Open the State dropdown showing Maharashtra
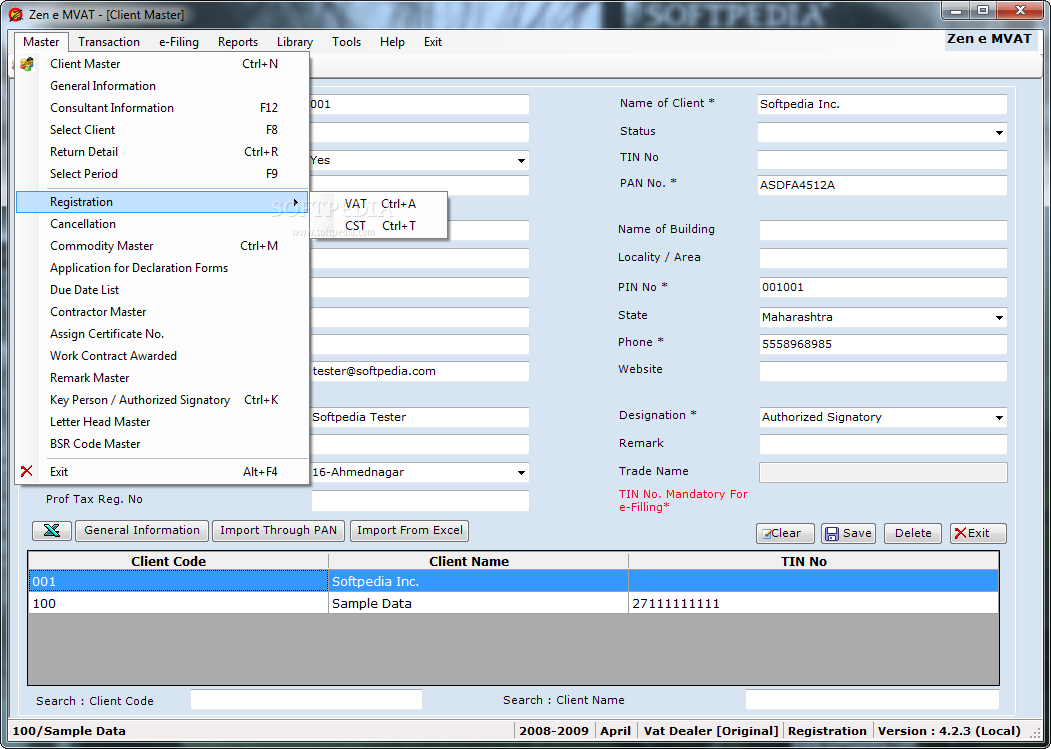The width and height of the screenshot is (1051, 749). [999, 318]
